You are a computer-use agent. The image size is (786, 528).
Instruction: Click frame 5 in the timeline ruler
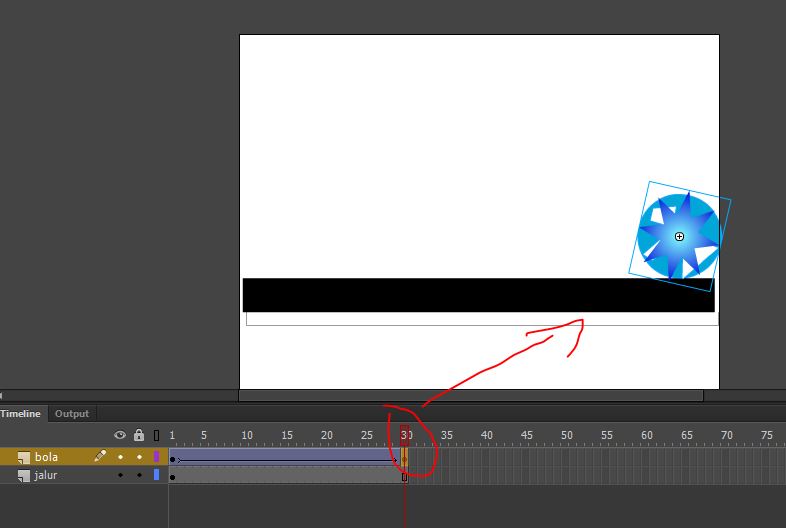pyautogui.click(x=204, y=435)
